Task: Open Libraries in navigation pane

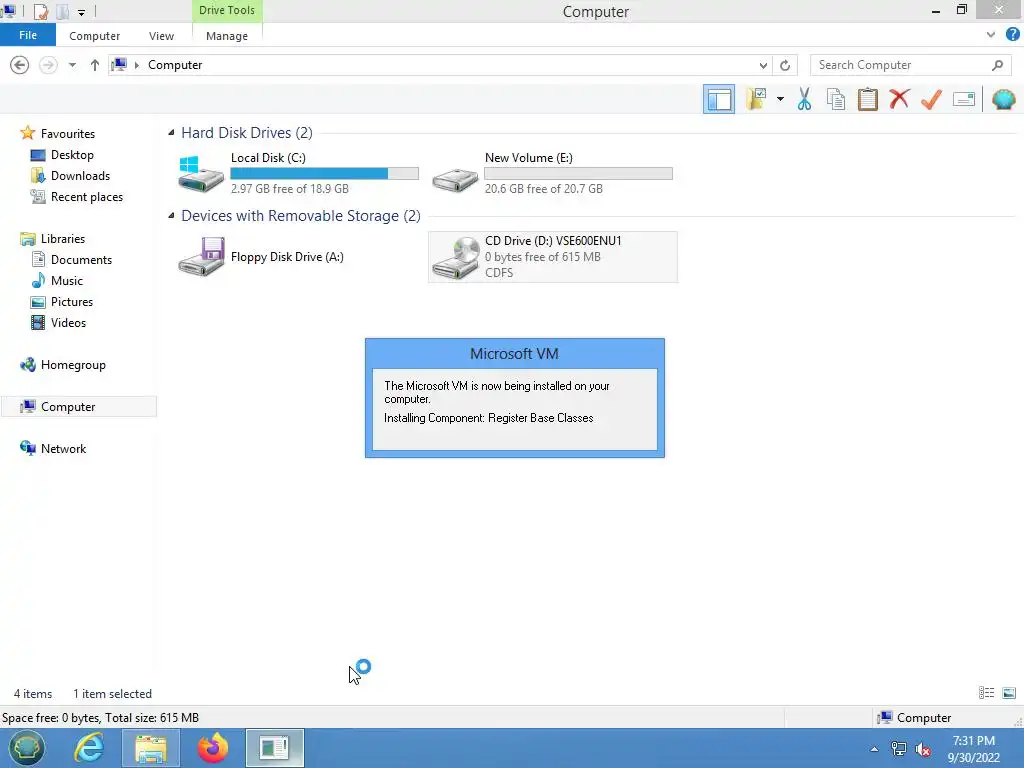Action: (x=63, y=238)
